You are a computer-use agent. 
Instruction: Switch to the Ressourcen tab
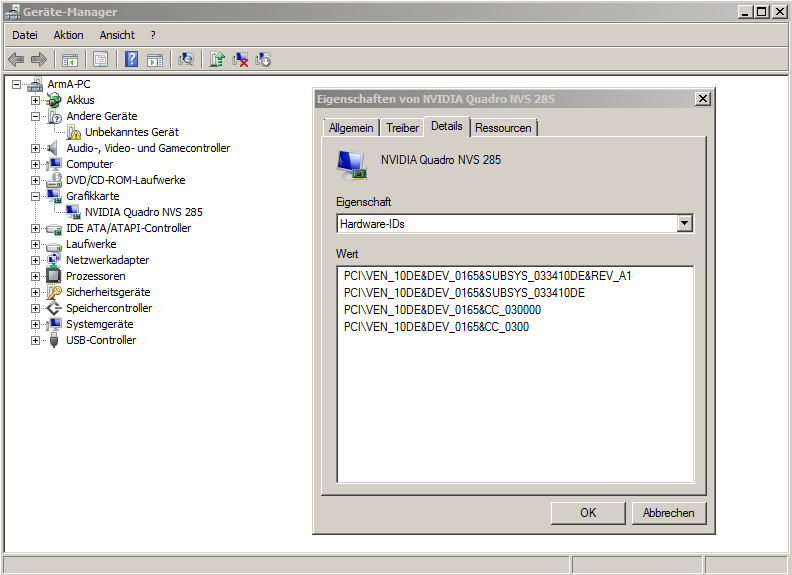point(503,128)
